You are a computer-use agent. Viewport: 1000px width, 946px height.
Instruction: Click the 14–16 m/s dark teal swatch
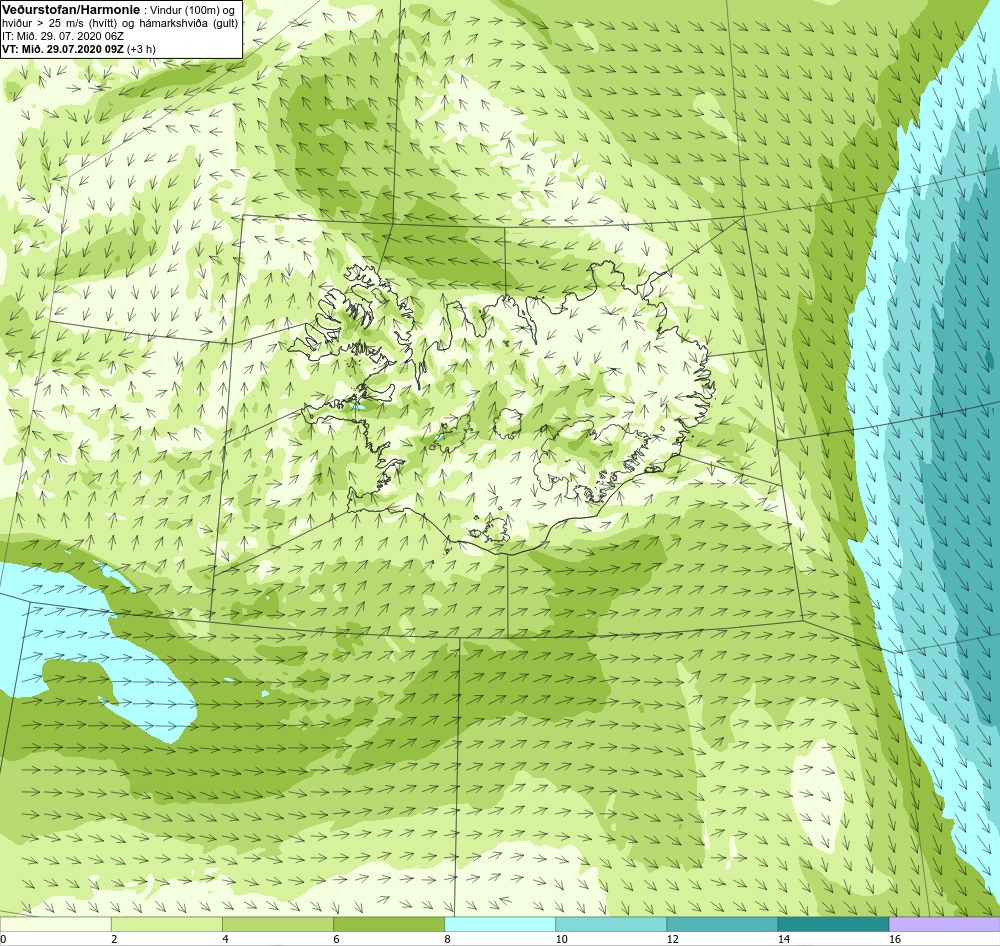tap(833, 924)
